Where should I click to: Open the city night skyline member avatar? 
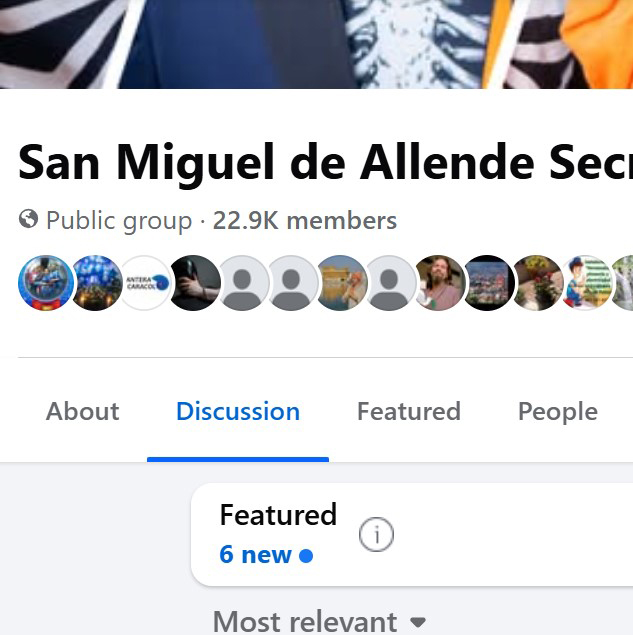(x=489, y=283)
